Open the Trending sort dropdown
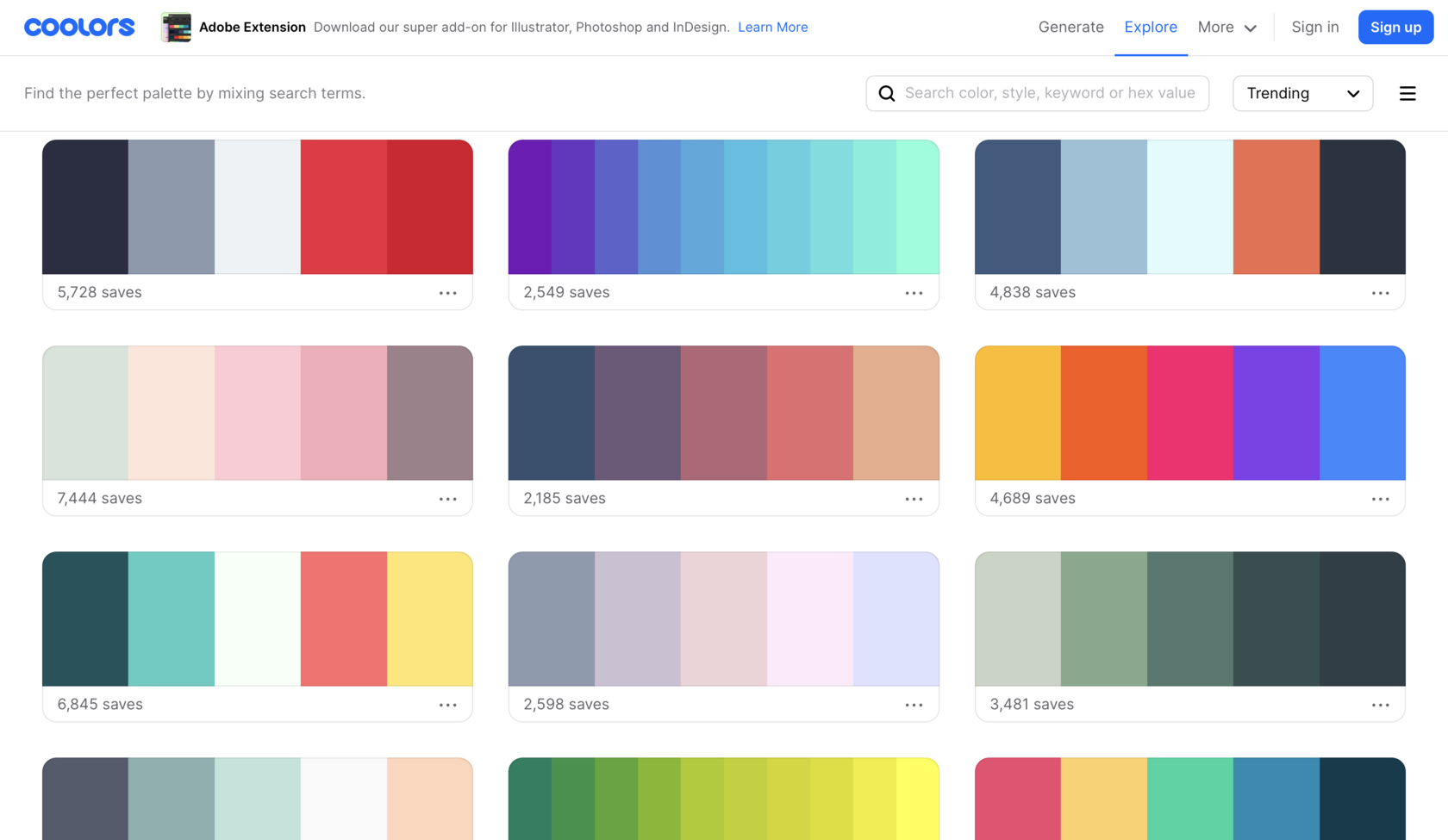This screenshot has height=840, width=1448. [x=1302, y=93]
